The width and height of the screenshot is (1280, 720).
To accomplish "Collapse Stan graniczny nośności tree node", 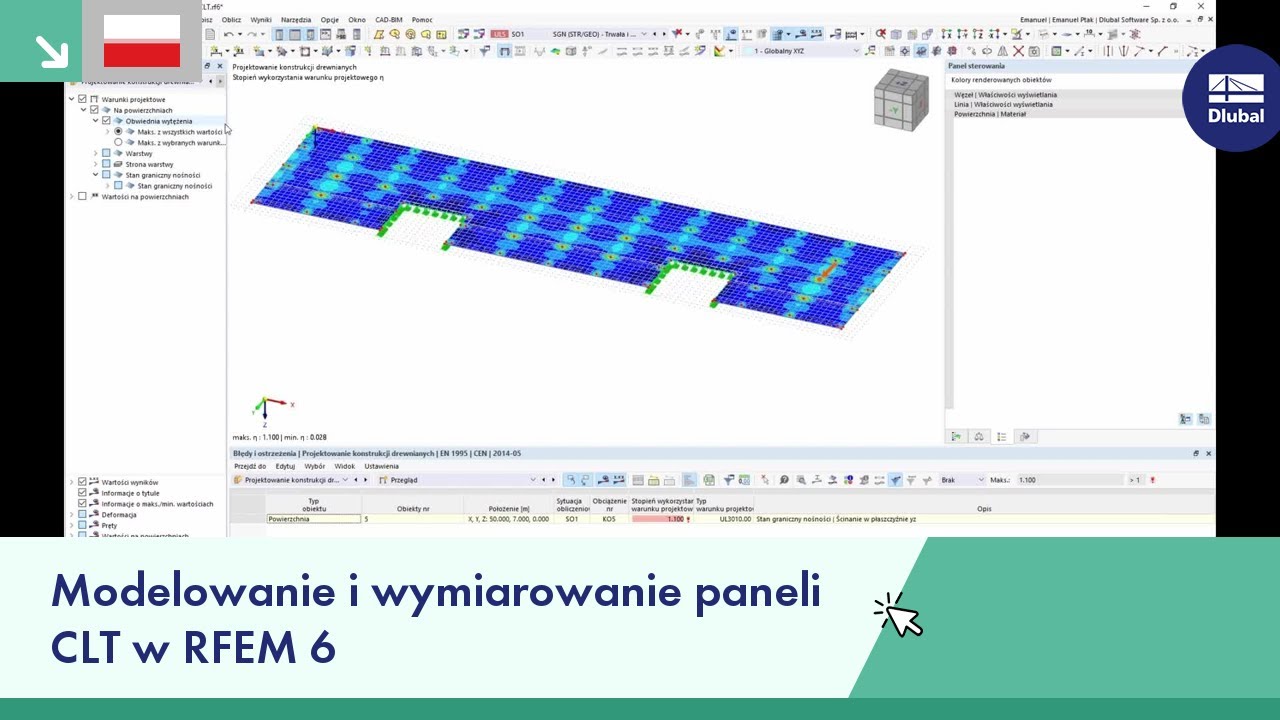I will [95, 175].
